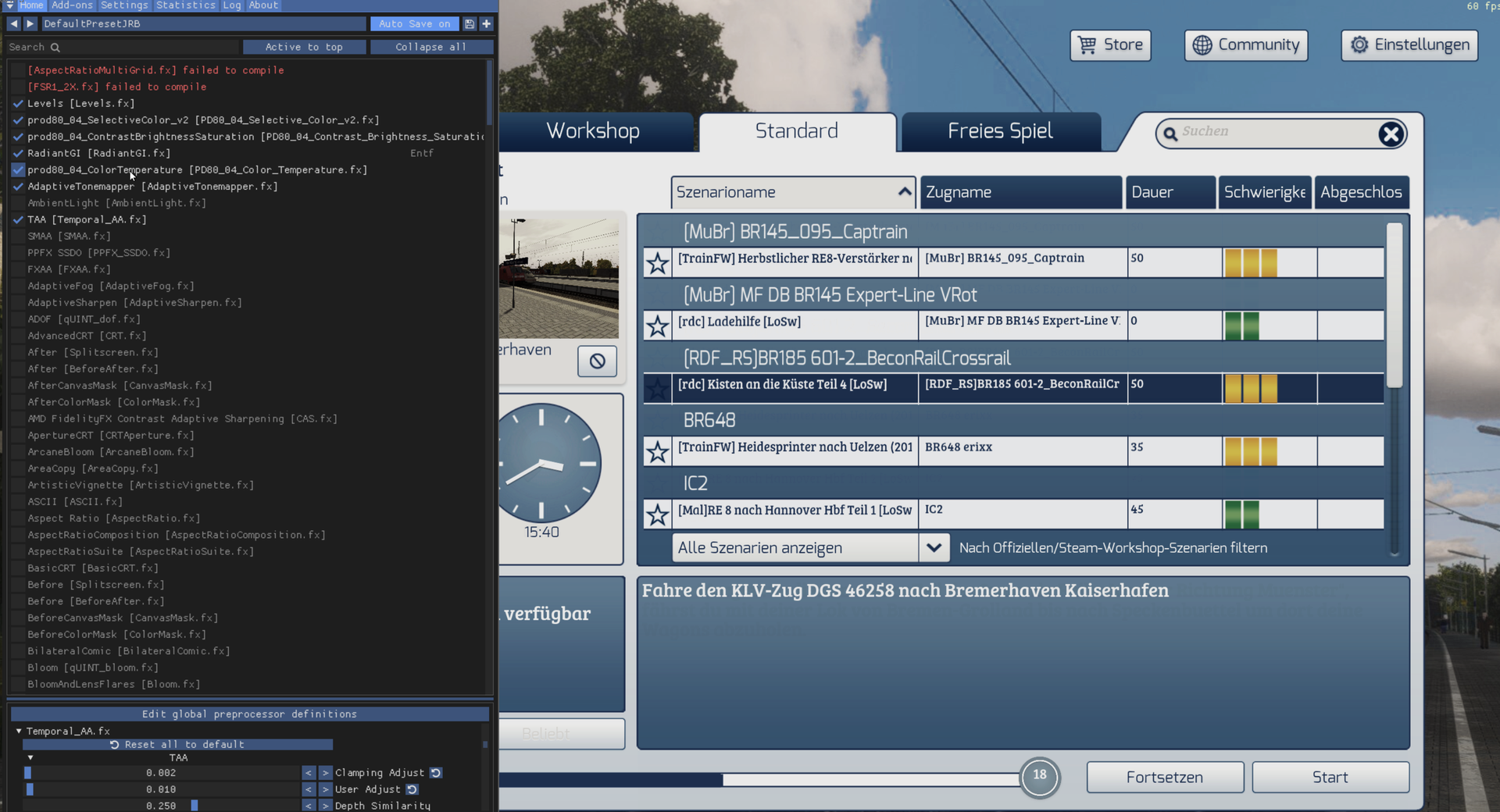Sort scenarios by Zugname column

point(1021,192)
